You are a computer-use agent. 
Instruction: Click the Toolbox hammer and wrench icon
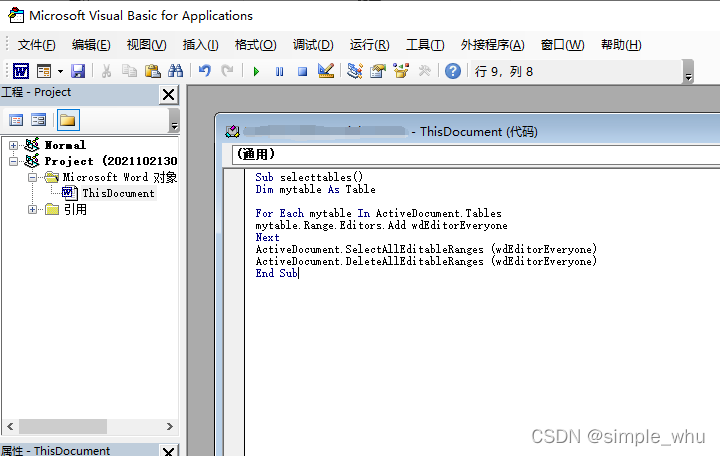[x=424, y=71]
